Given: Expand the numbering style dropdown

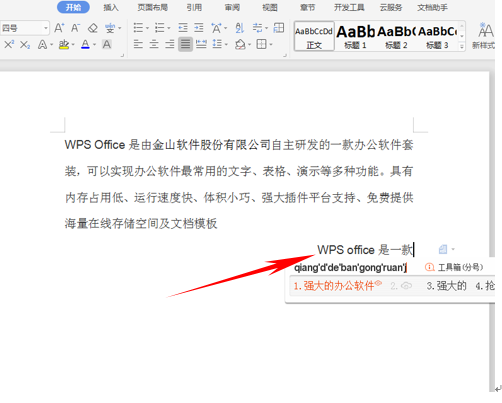Looking at the screenshot, I should tap(169, 28).
